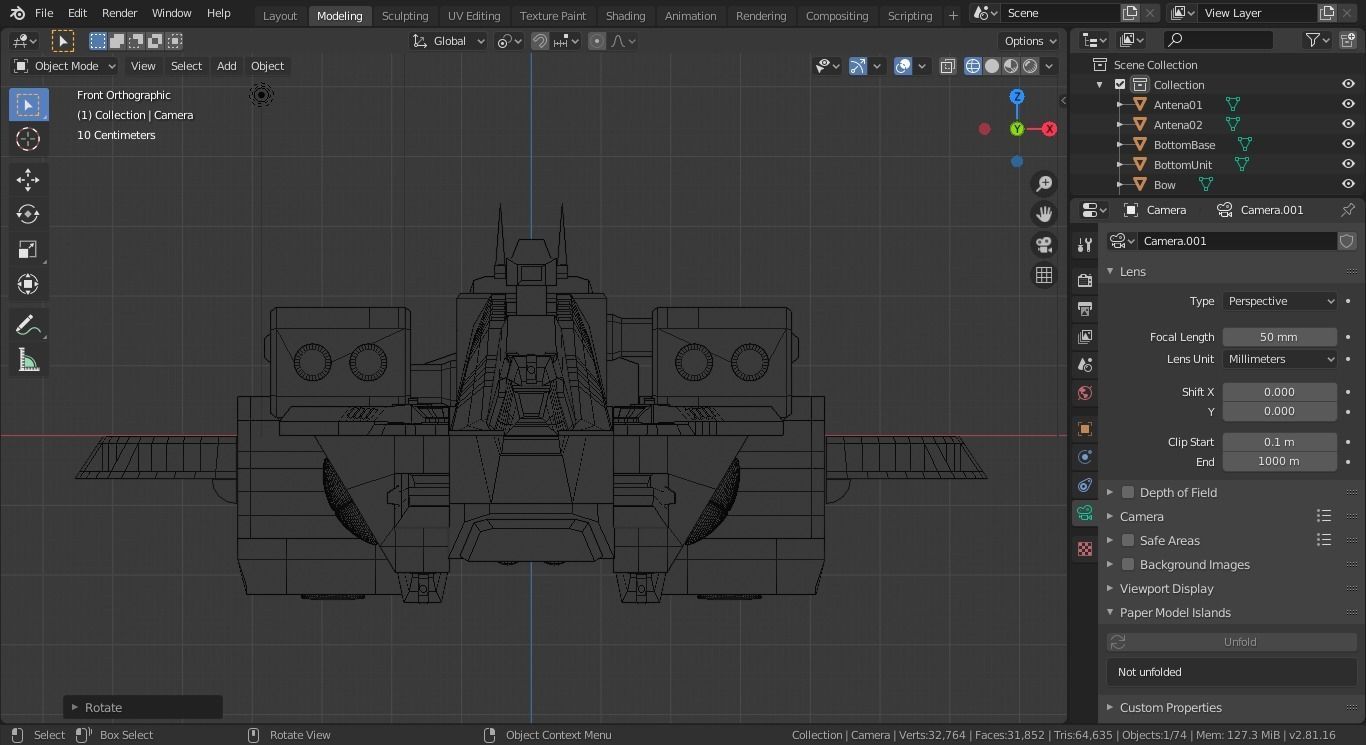Collapse the Lens section
The width and height of the screenshot is (1366, 745).
pyautogui.click(x=1133, y=271)
